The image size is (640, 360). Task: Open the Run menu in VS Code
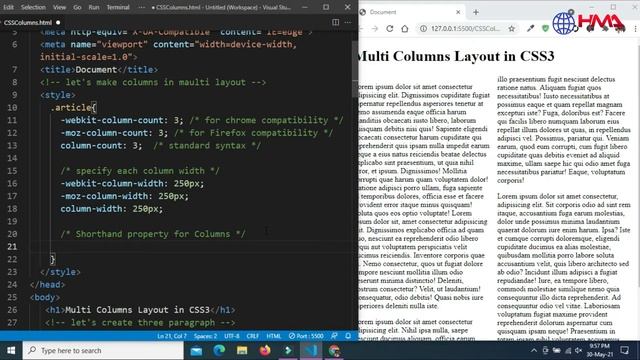(94, 7)
